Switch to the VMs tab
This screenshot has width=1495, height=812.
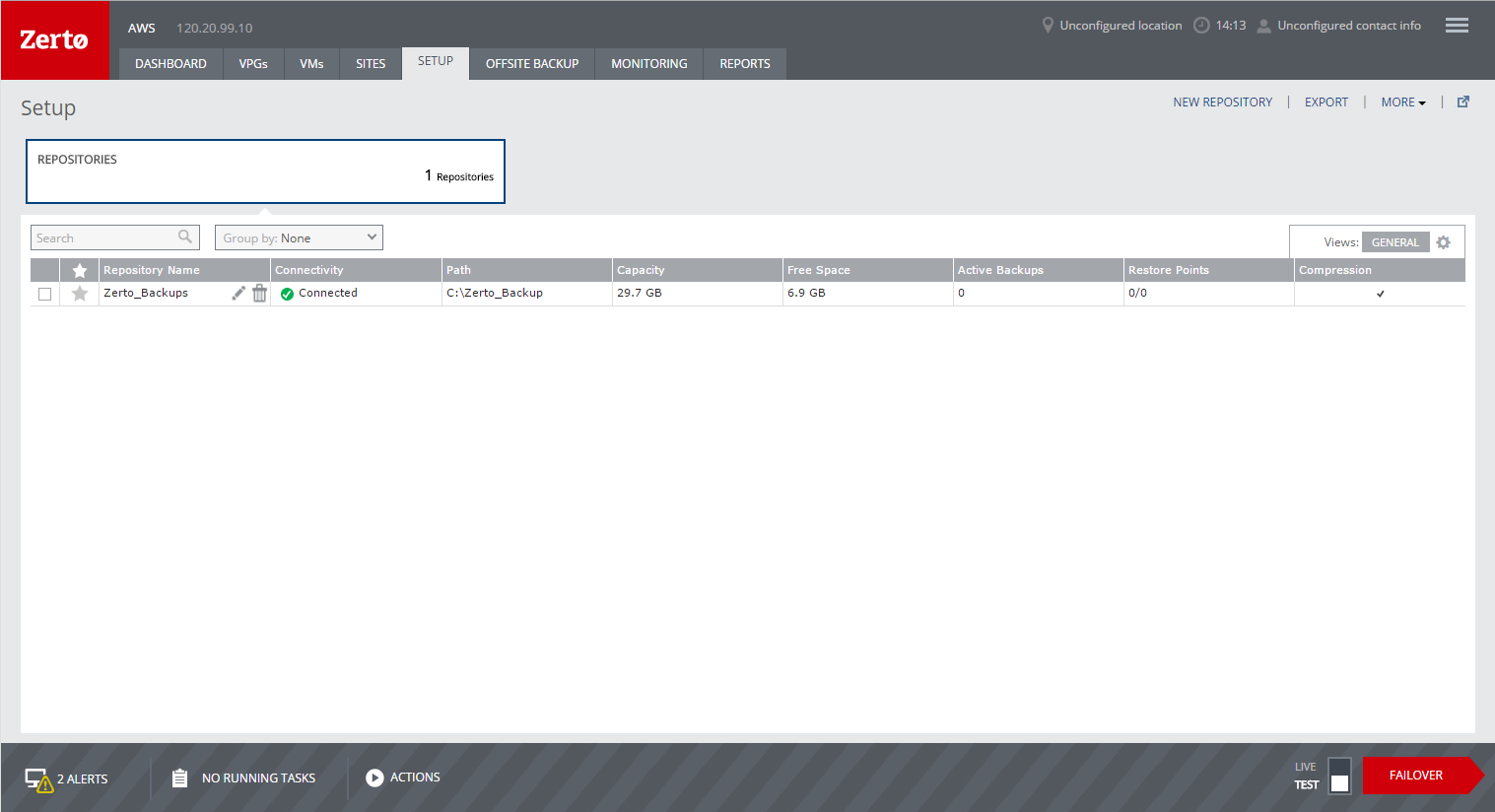(x=311, y=63)
